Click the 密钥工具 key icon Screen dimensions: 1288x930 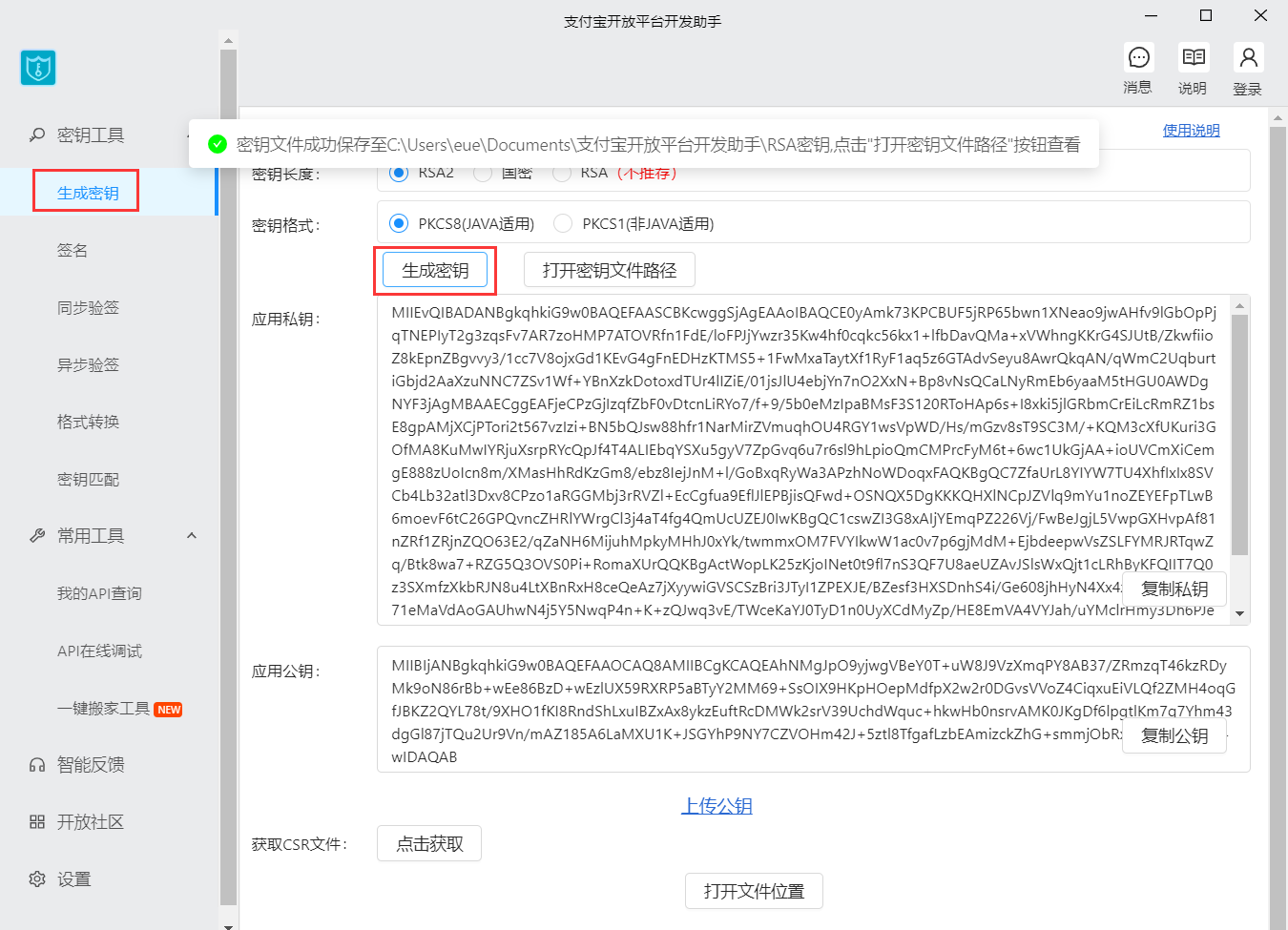point(37,135)
